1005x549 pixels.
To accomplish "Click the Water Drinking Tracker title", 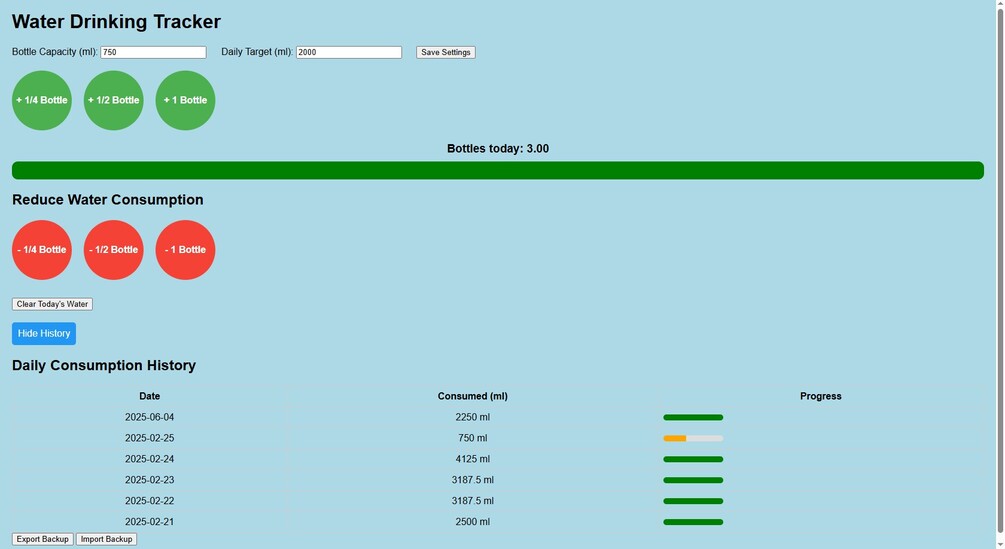I will [x=116, y=22].
